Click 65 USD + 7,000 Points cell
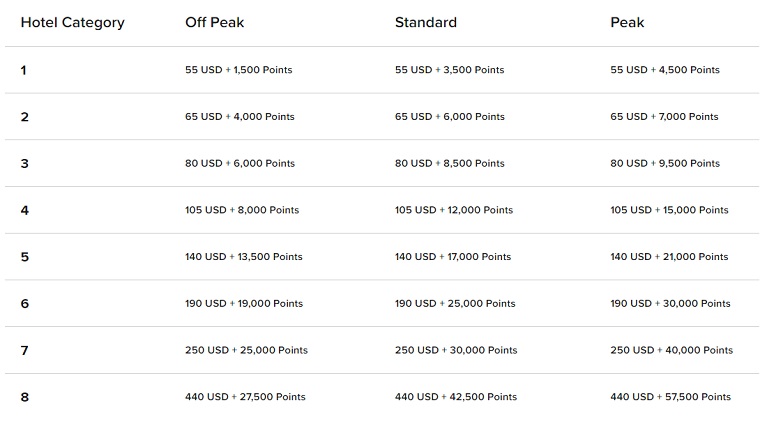 (x=665, y=117)
